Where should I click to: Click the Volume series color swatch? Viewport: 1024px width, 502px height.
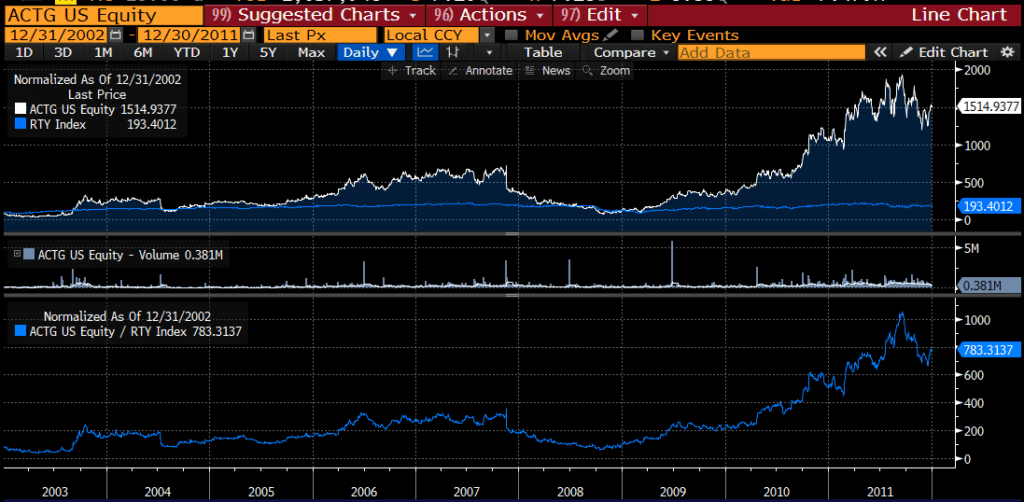[x=29, y=255]
